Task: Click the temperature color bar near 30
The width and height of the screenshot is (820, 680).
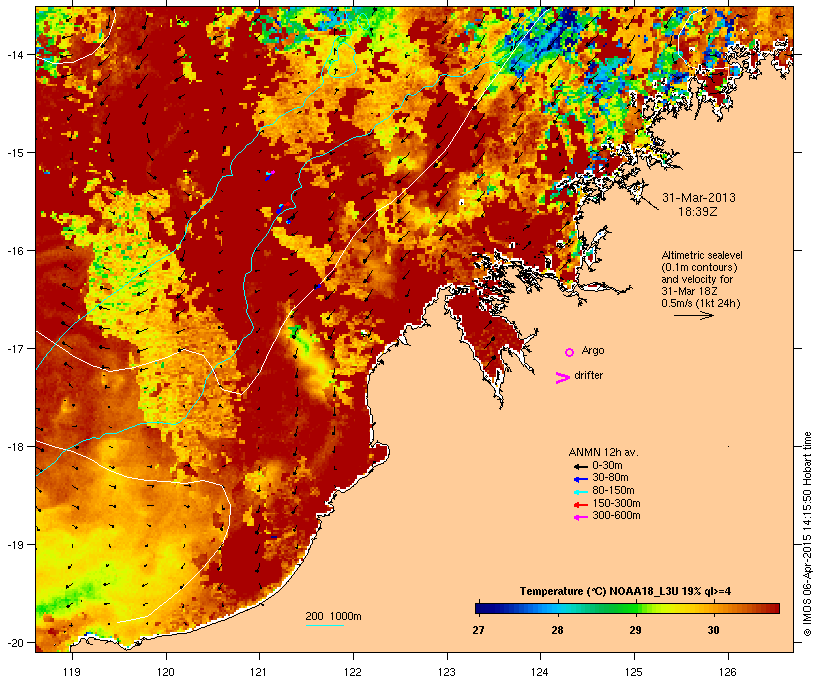Action: (713, 608)
